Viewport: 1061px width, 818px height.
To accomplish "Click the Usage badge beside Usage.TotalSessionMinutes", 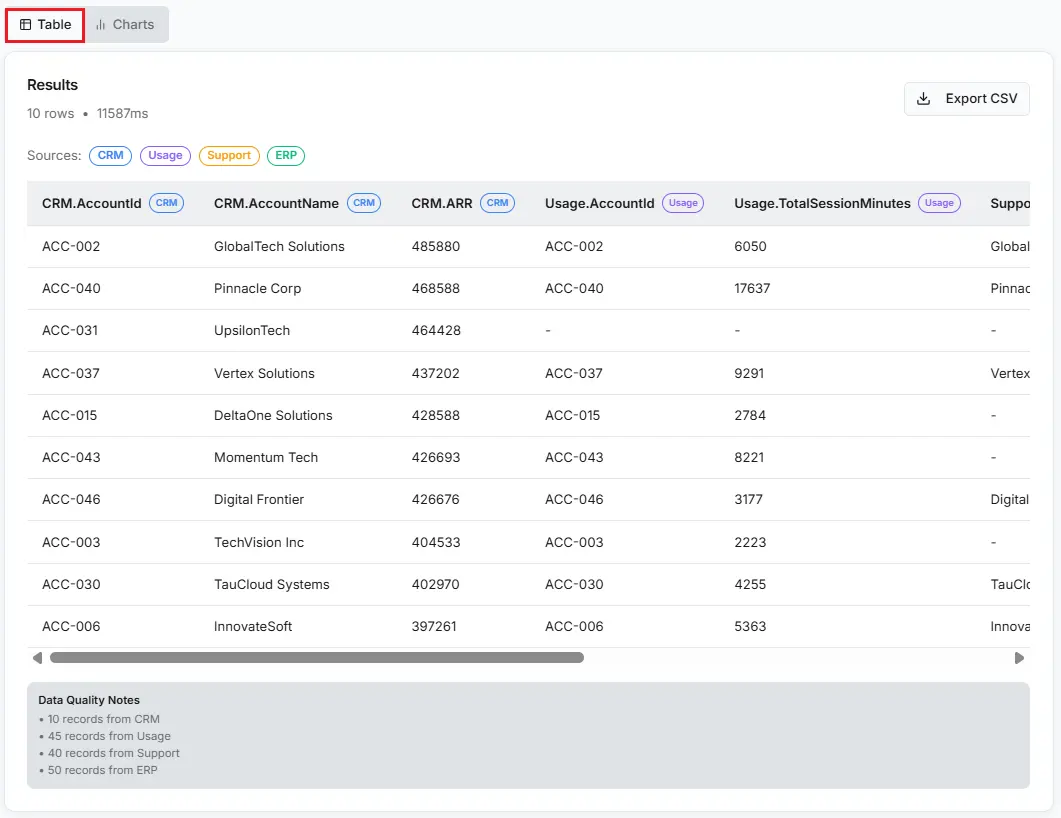I will [939, 203].
